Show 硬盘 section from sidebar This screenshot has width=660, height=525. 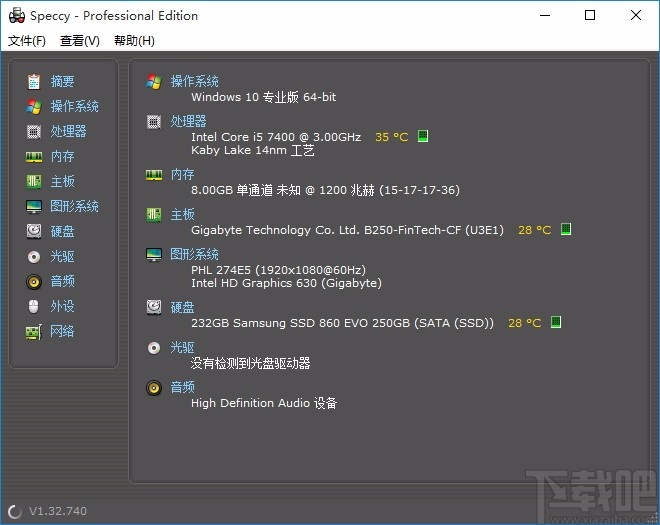coord(62,231)
